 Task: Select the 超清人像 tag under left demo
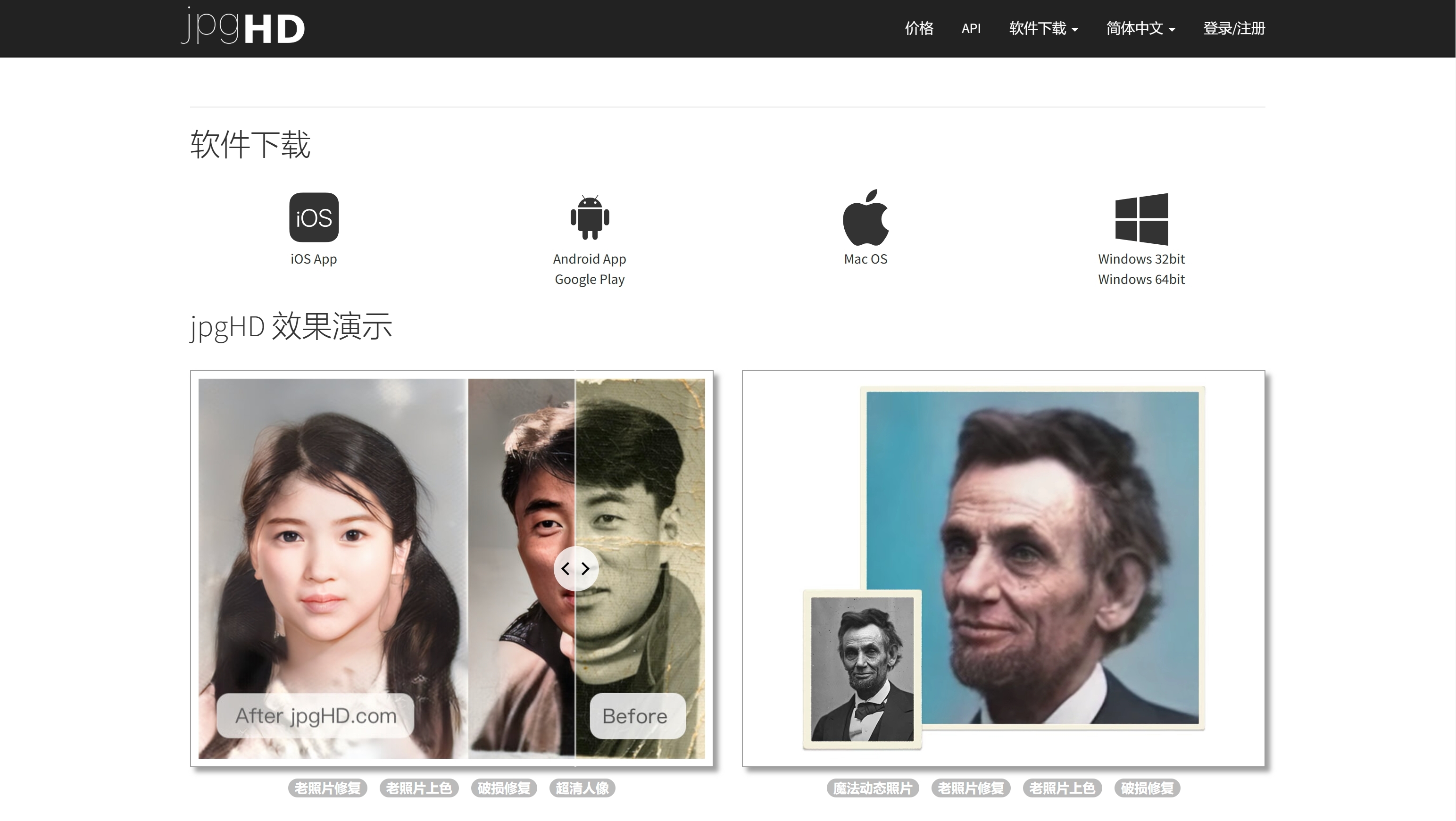coord(582,788)
